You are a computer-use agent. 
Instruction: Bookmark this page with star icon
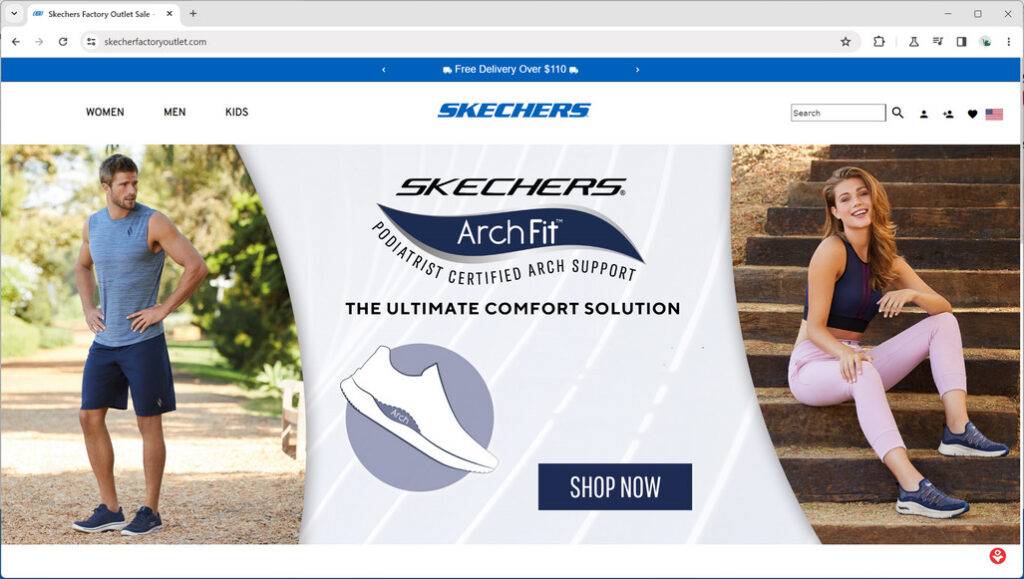845,42
